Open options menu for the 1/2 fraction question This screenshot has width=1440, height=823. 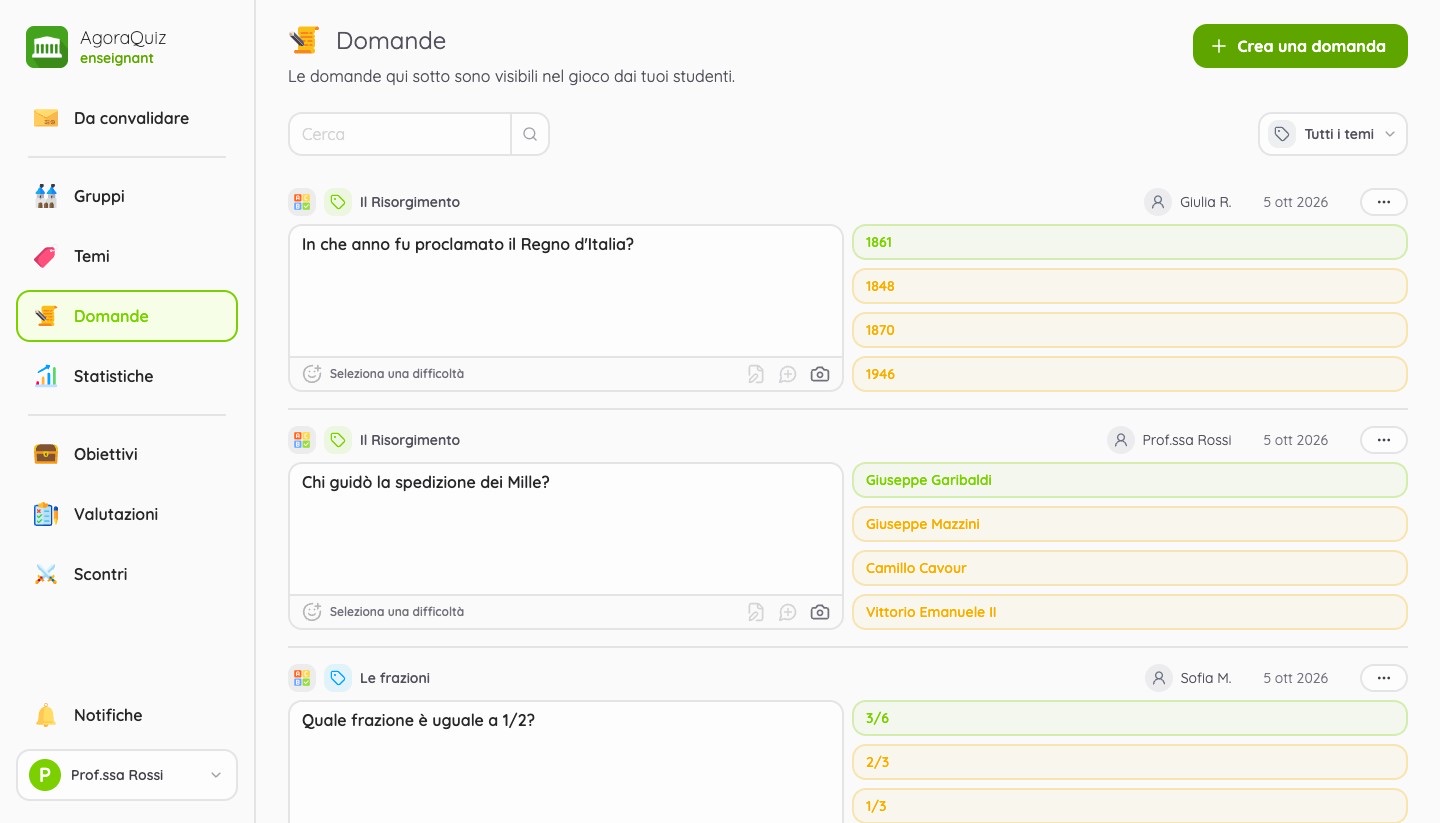tap(1384, 678)
